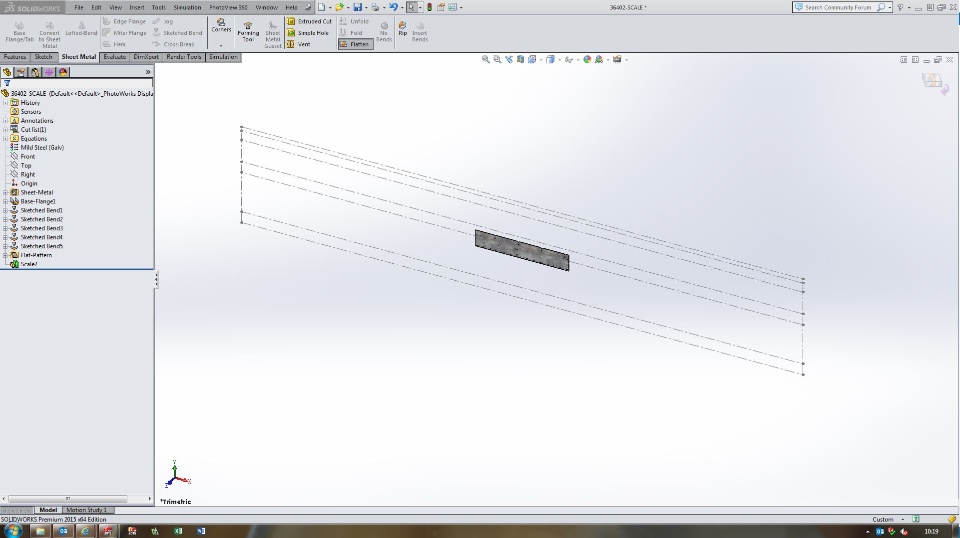Click the No Bends tool
The width and height of the screenshot is (960, 538).
pyautogui.click(x=384, y=32)
